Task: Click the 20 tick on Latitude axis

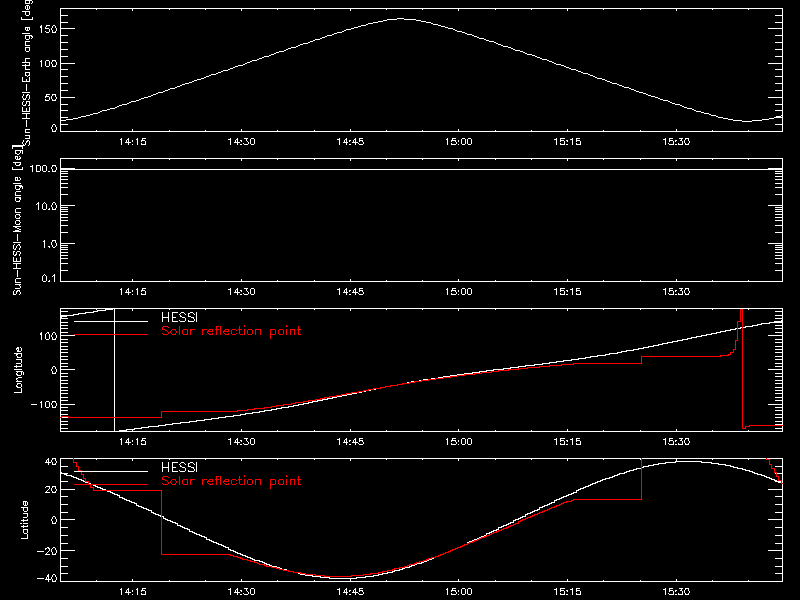Action: click(51, 490)
